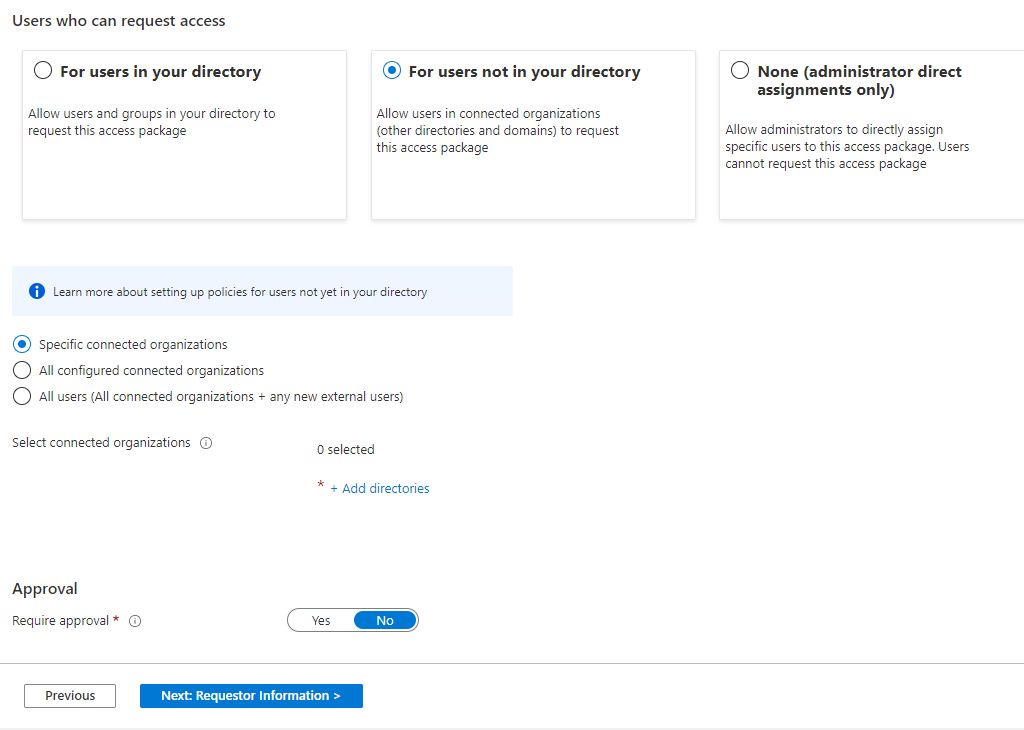Click '+ Add directories' link
The height and width of the screenshot is (730, 1024).
pyautogui.click(x=385, y=489)
